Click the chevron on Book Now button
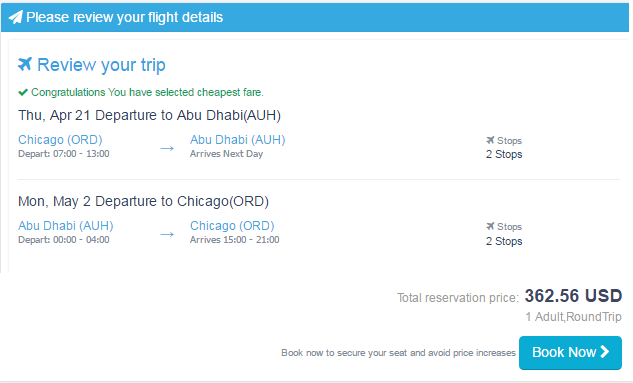The height and width of the screenshot is (383, 633). [604, 352]
